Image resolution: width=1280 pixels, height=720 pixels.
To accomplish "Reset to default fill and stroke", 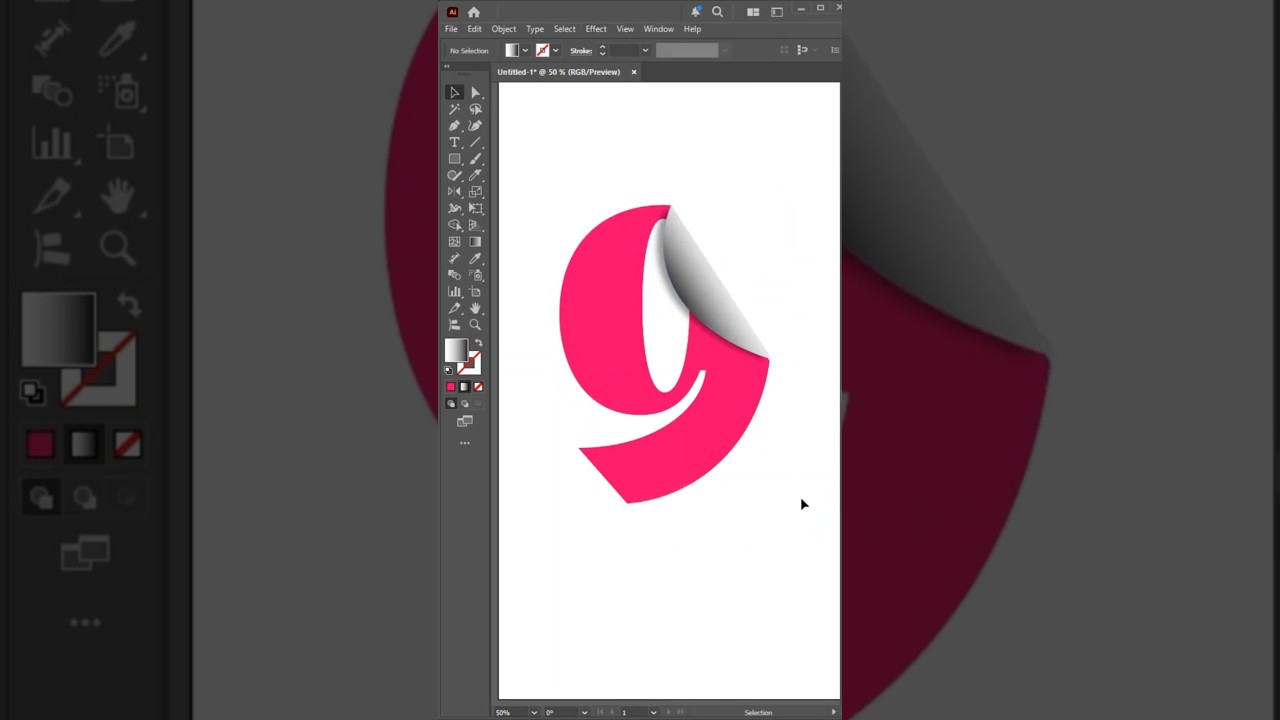I will (449, 370).
